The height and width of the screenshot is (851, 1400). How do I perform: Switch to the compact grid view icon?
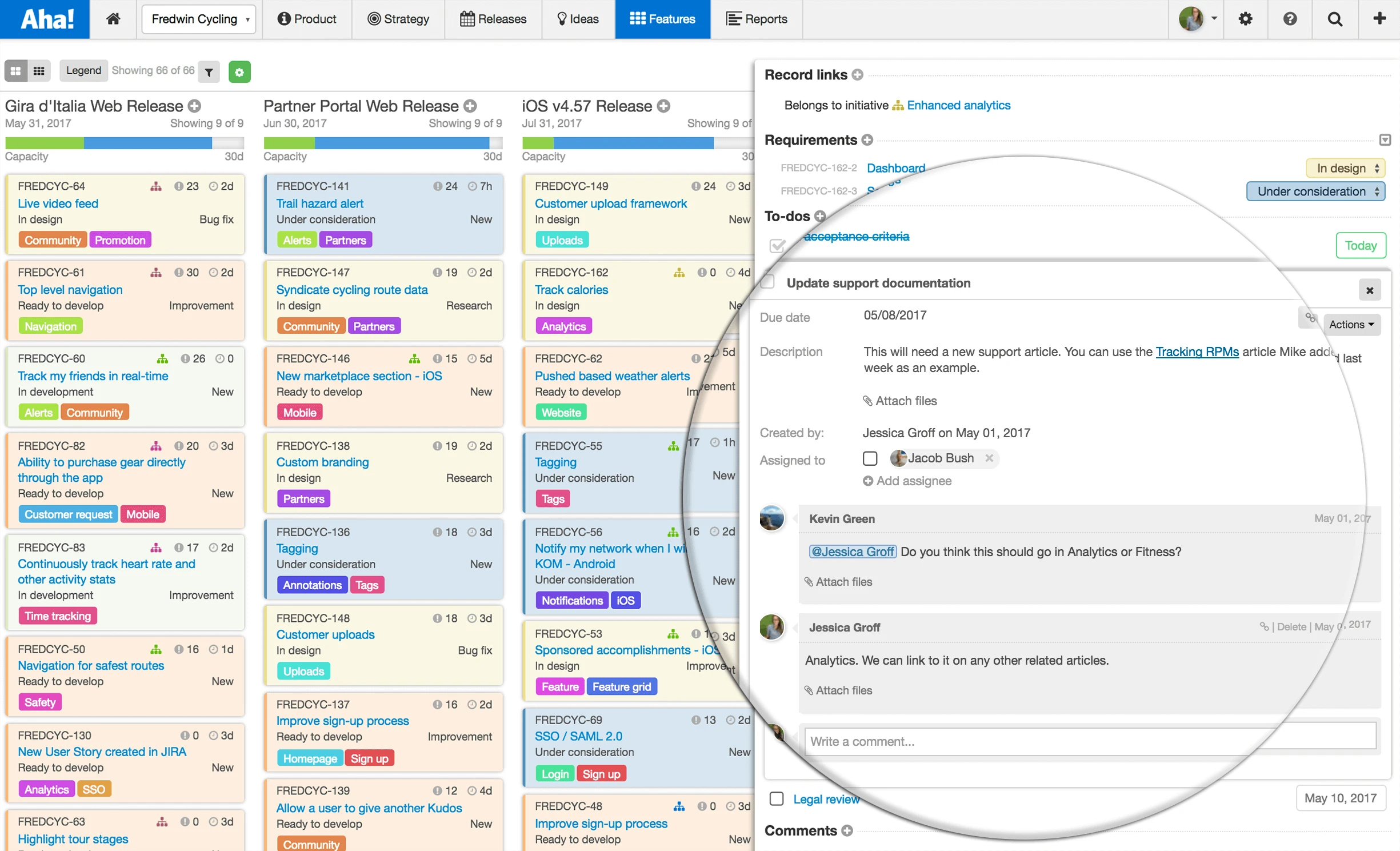coord(39,71)
